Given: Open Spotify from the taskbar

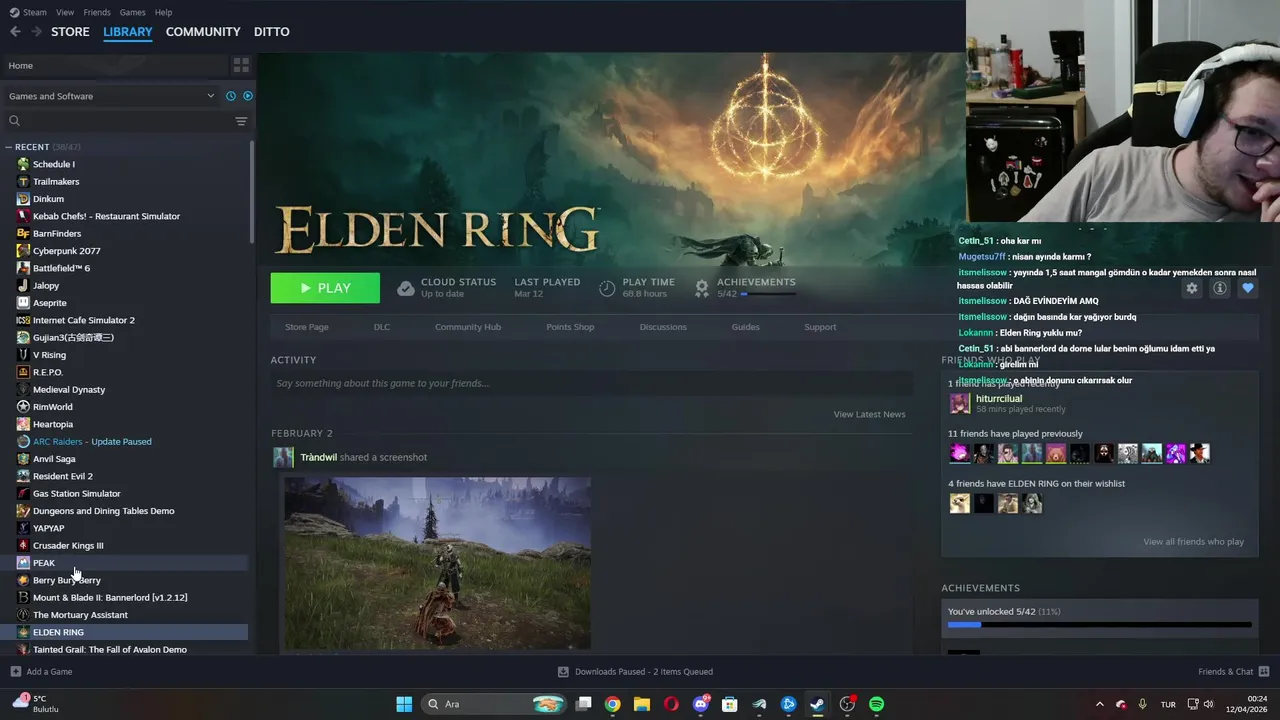Looking at the screenshot, I should coord(877,704).
